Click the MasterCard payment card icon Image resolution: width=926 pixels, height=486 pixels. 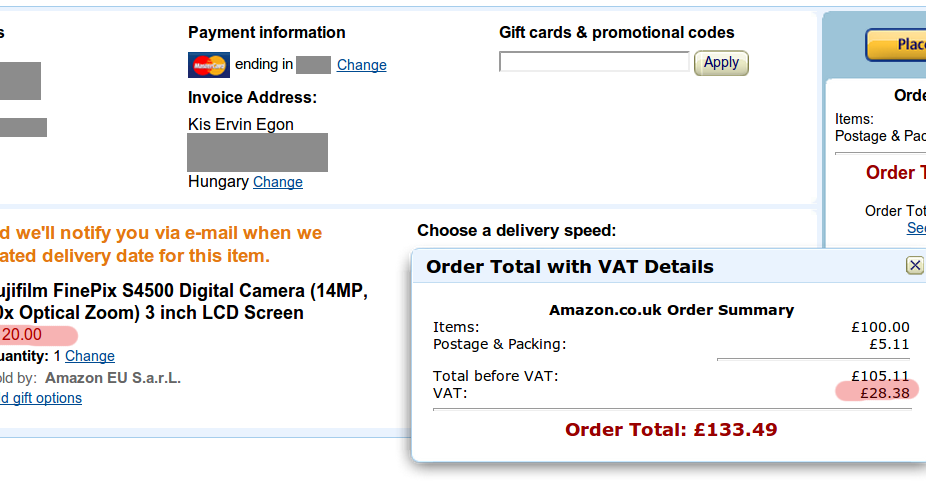tap(208, 65)
